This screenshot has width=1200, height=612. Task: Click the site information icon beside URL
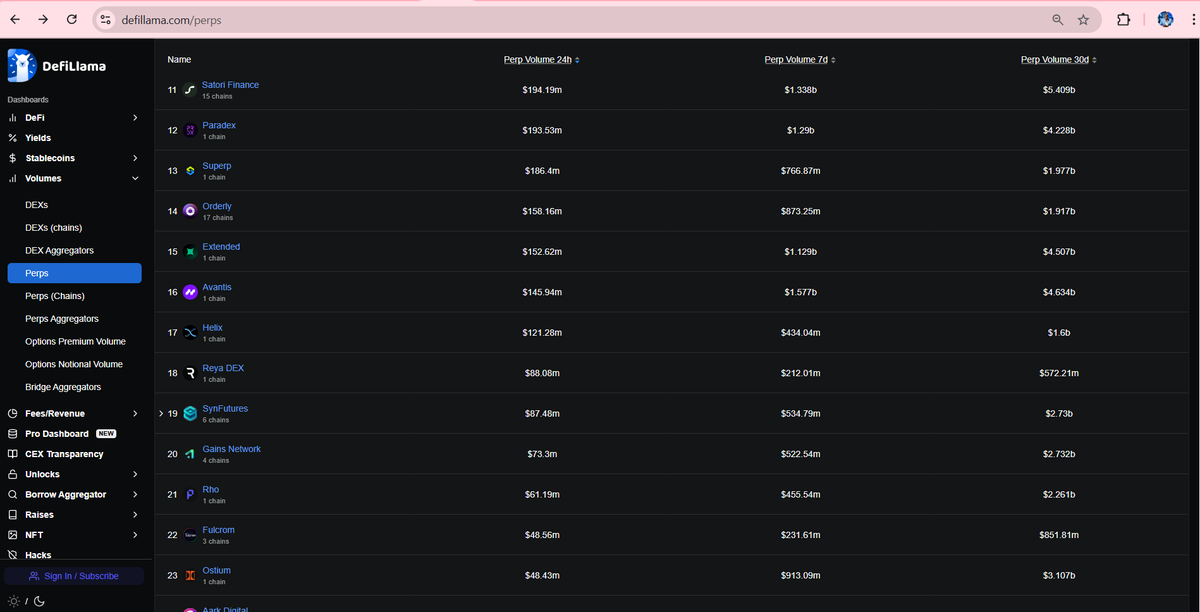[x=108, y=19]
